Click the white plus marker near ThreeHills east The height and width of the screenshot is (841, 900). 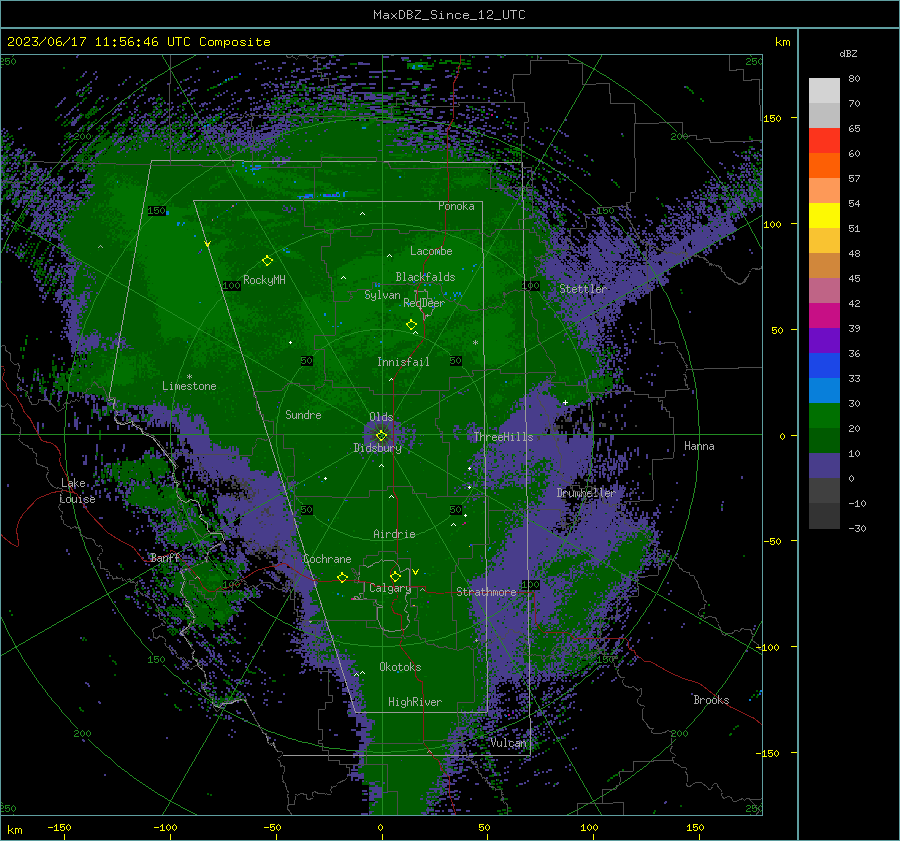[565, 402]
